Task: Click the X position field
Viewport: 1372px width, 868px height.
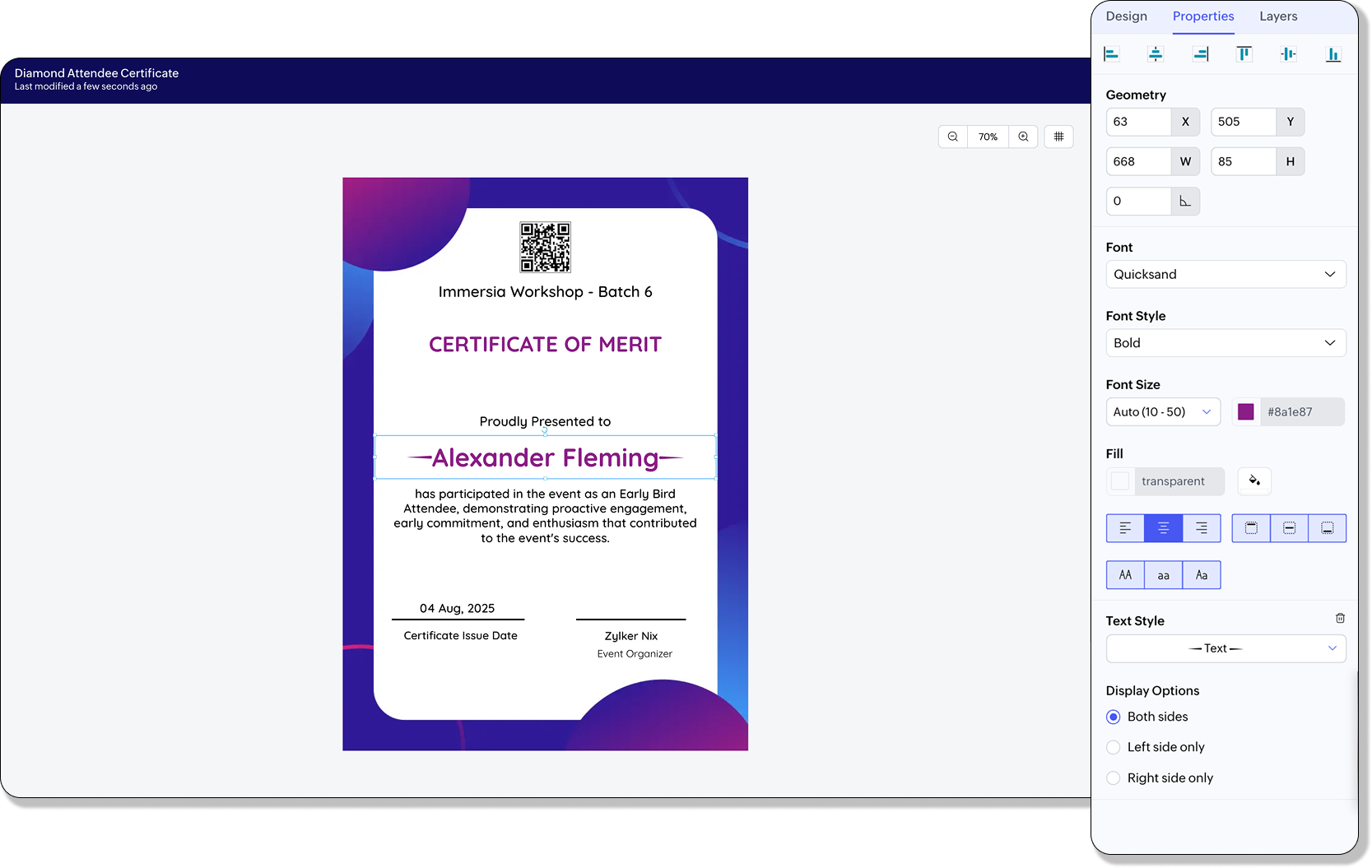Action: click(x=1138, y=122)
